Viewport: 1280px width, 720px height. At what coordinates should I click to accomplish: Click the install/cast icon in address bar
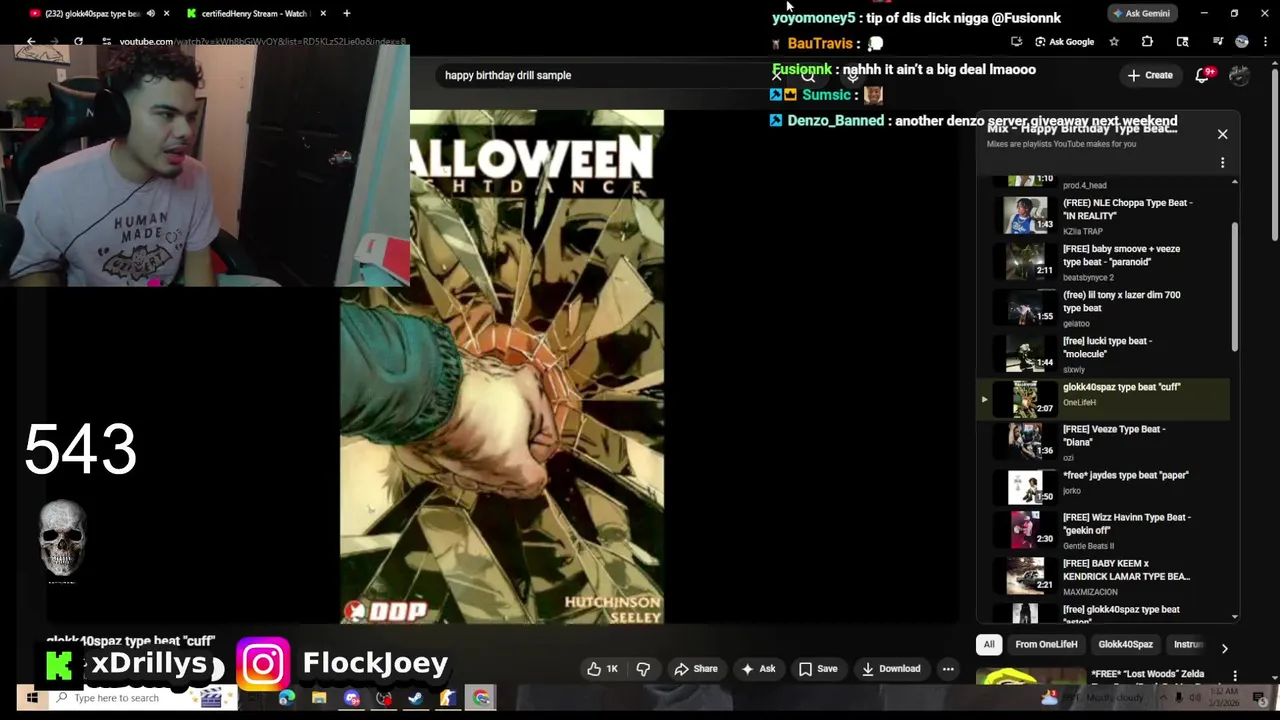[1016, 42]
